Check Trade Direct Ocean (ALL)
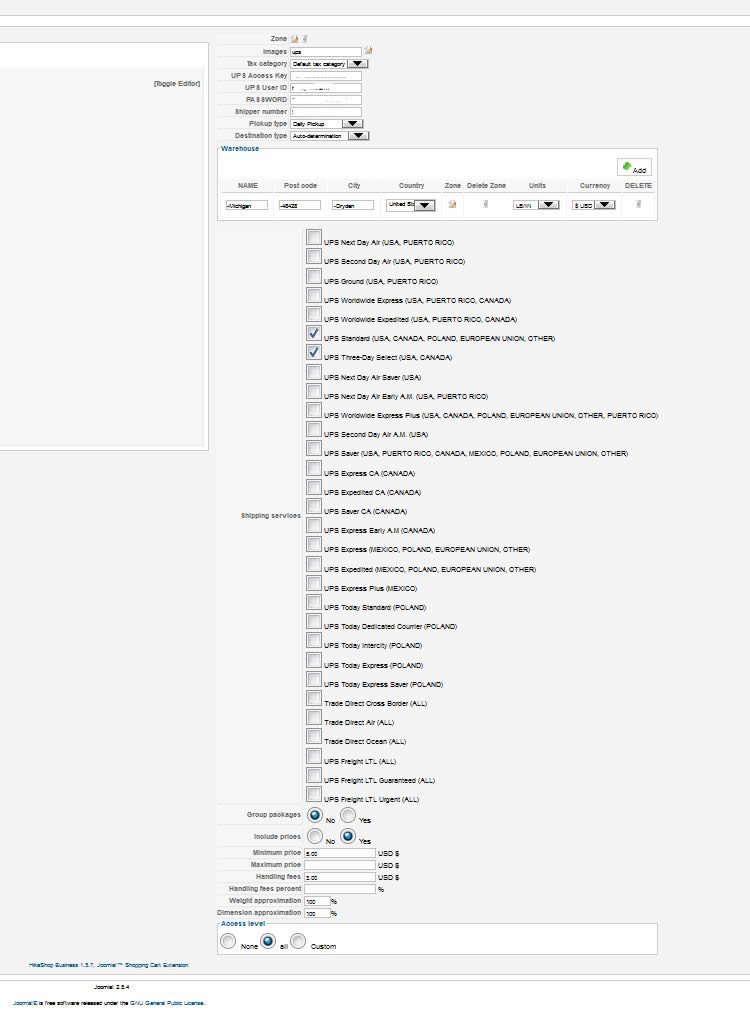The height and width of the screenshot is (1014, 750). coord(314,736)
